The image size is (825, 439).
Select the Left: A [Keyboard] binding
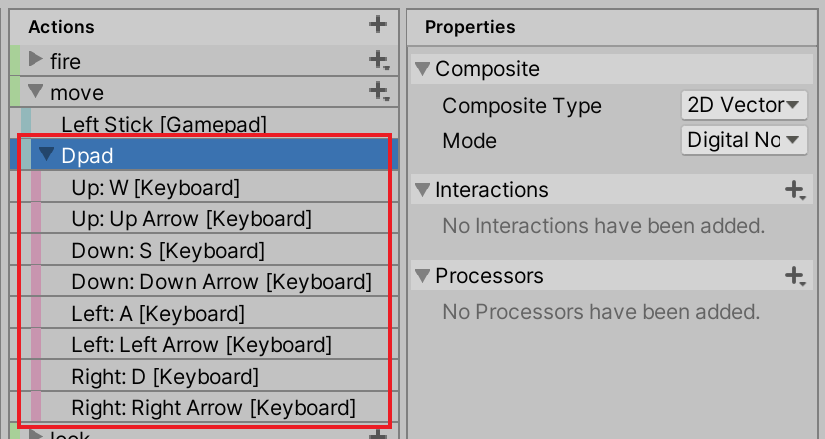click(x=158, y=314)
